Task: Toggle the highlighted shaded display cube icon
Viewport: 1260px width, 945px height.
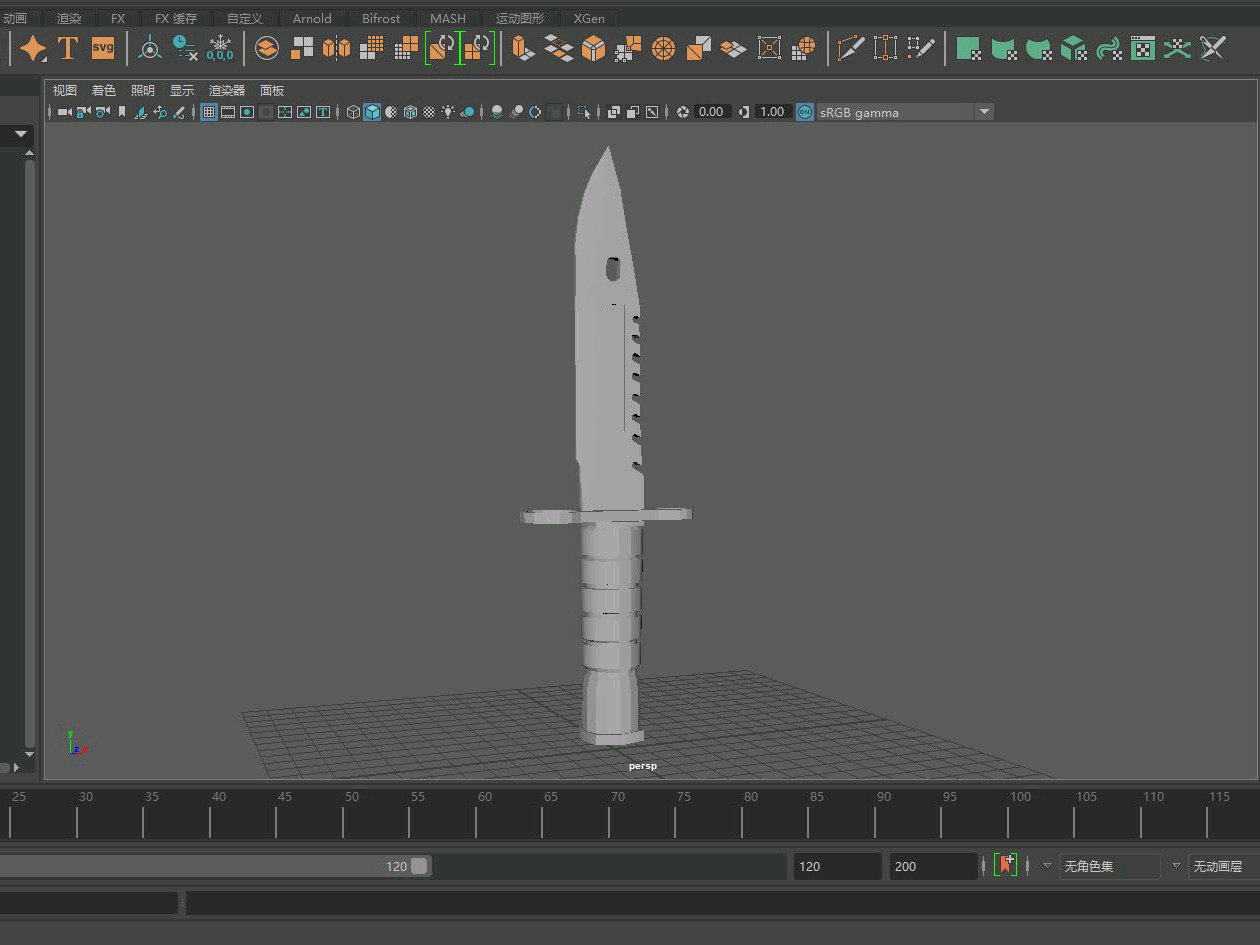Action: 372,112
